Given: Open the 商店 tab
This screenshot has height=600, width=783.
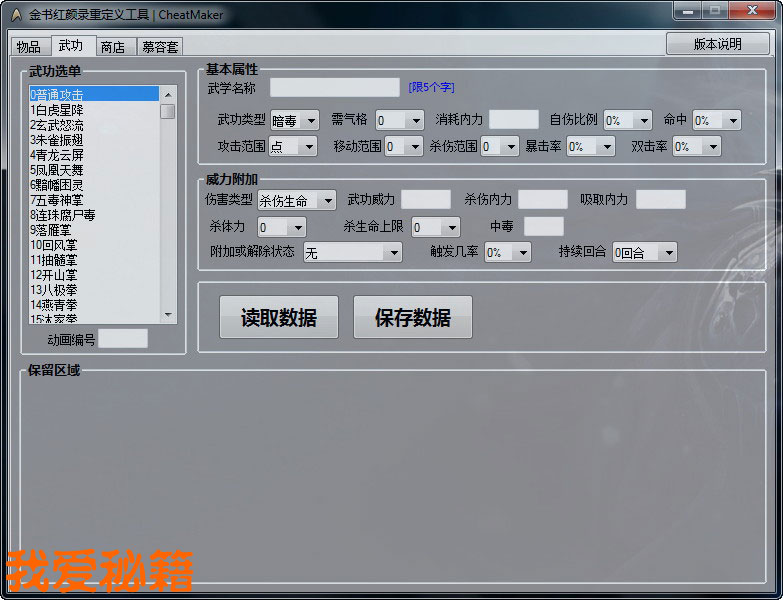Looking at the screenshot, I should (113, 46).
